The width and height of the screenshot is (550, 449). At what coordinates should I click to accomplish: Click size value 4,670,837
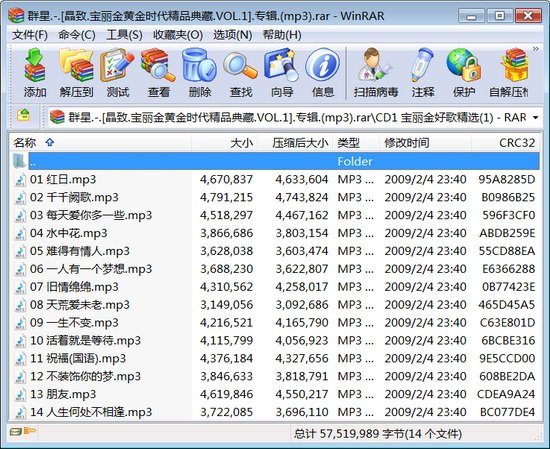[226, 180]
